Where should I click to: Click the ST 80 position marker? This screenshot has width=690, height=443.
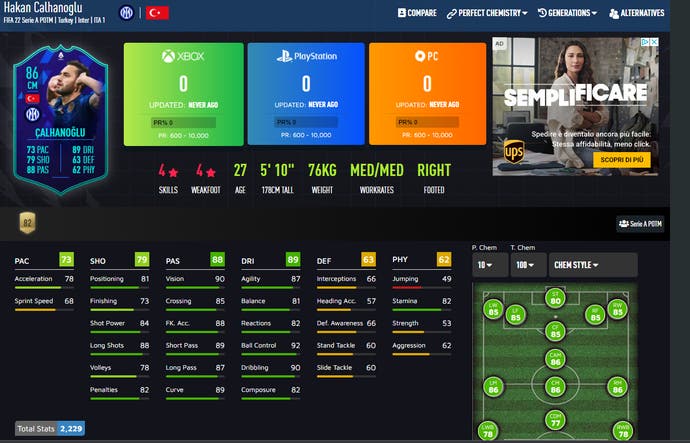point(555,298)
